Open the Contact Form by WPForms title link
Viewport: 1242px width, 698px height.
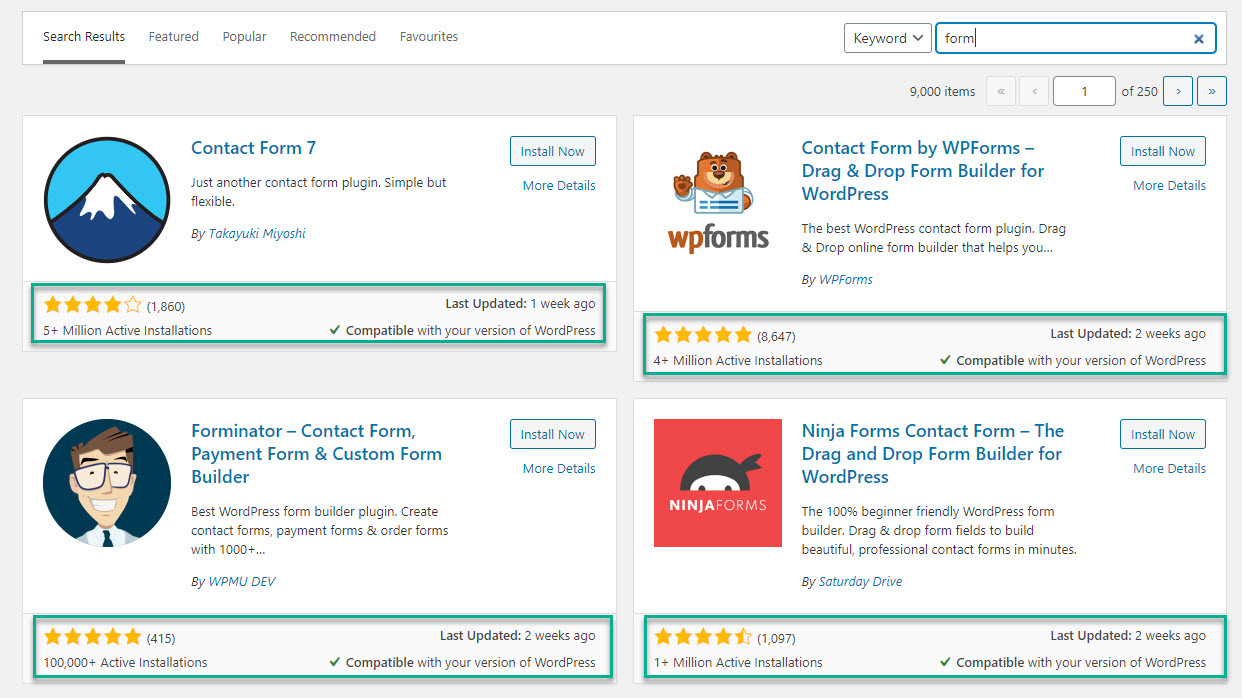coord(923,171)
